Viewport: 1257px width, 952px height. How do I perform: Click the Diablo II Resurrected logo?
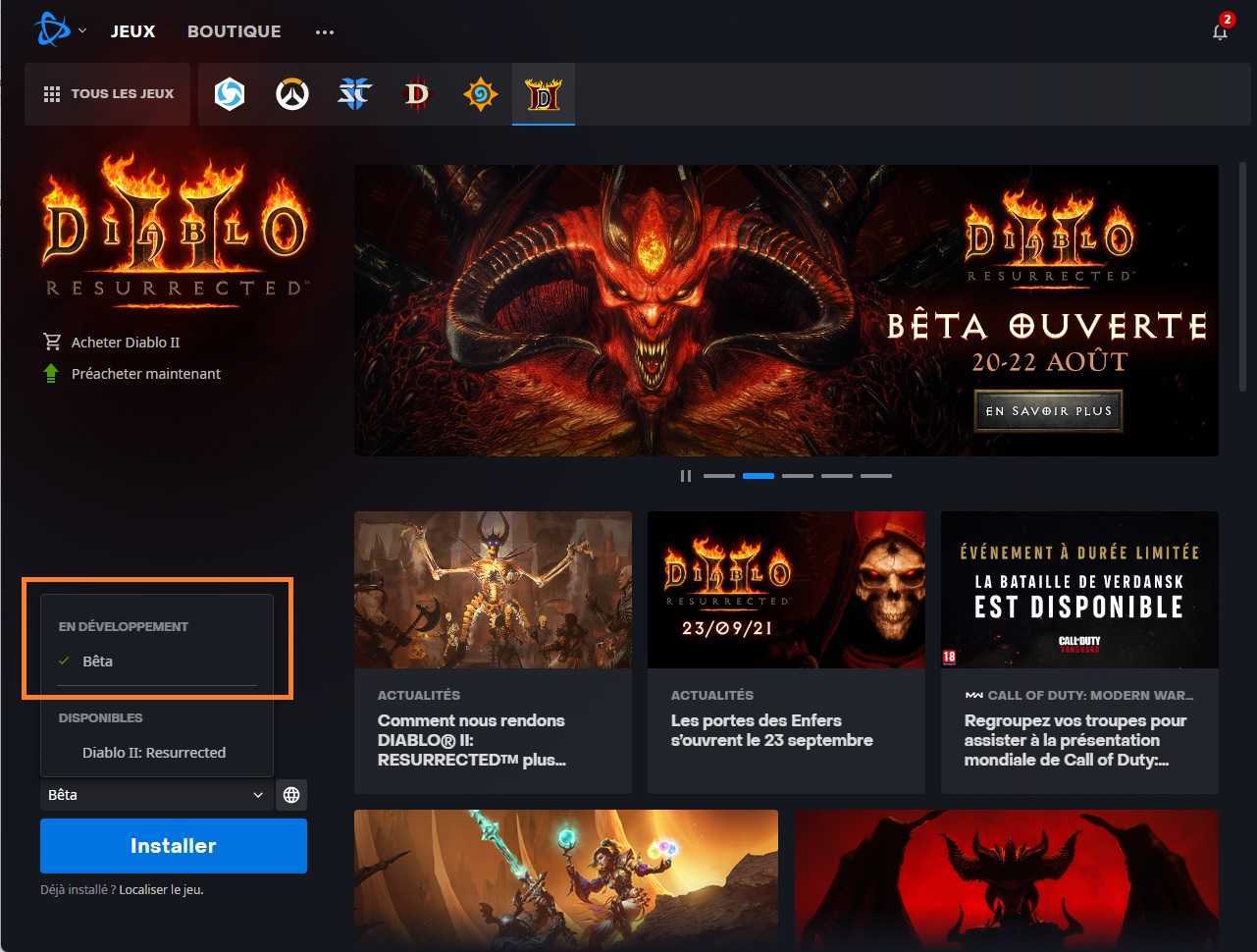[175, 230]
